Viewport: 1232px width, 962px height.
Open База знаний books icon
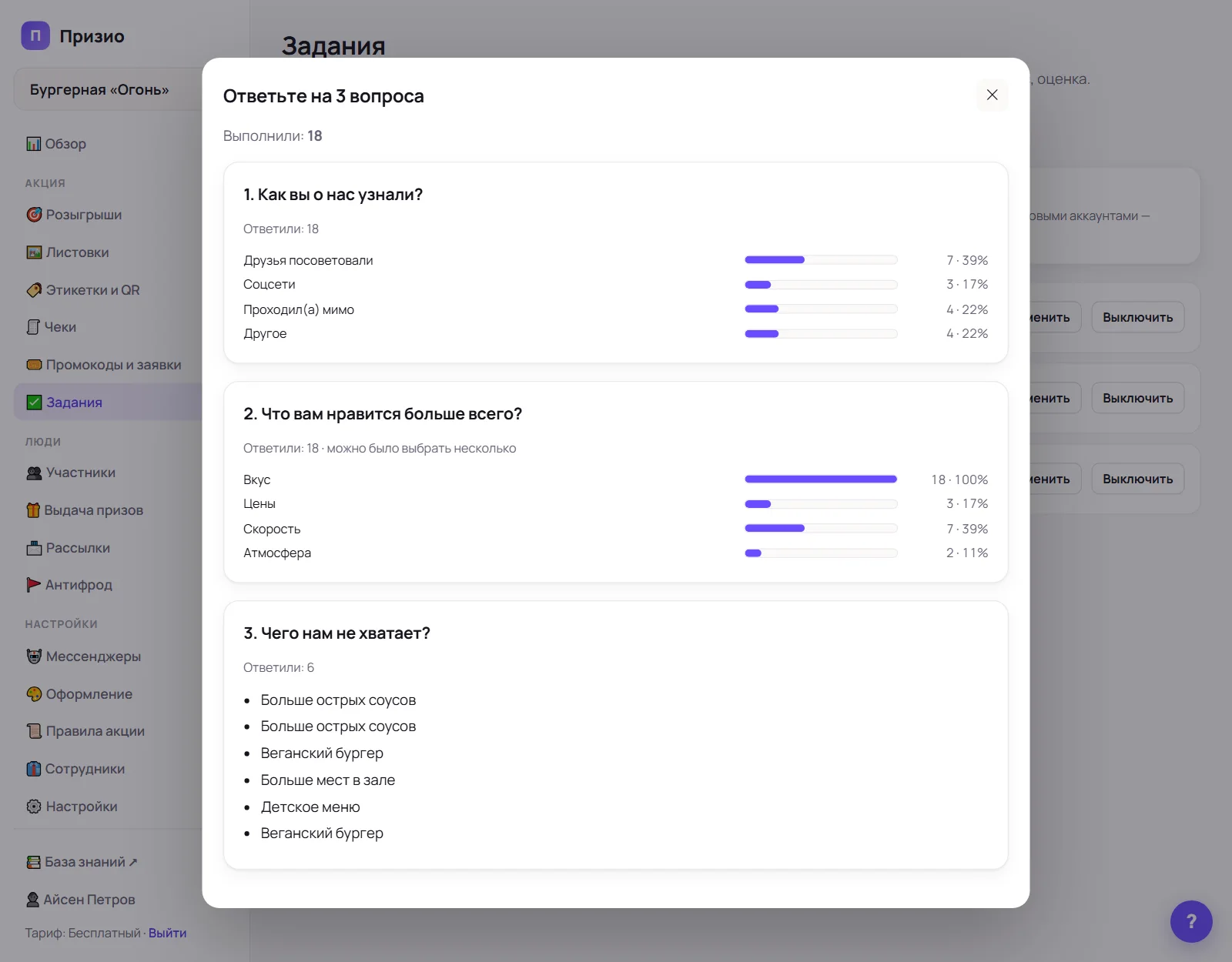click(x=33, y=862)
